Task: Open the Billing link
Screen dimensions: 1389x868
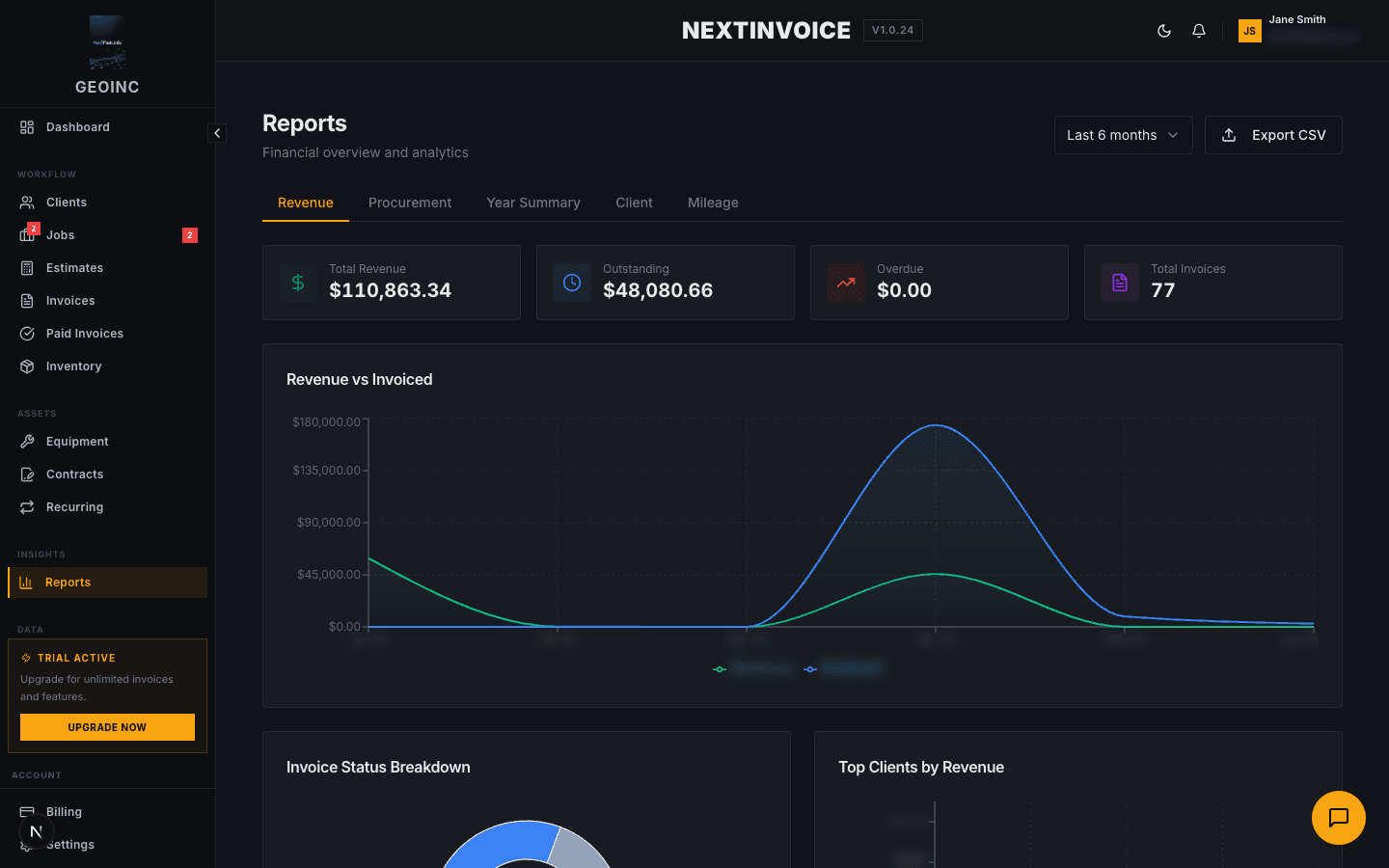Action: tap(107, 812)
